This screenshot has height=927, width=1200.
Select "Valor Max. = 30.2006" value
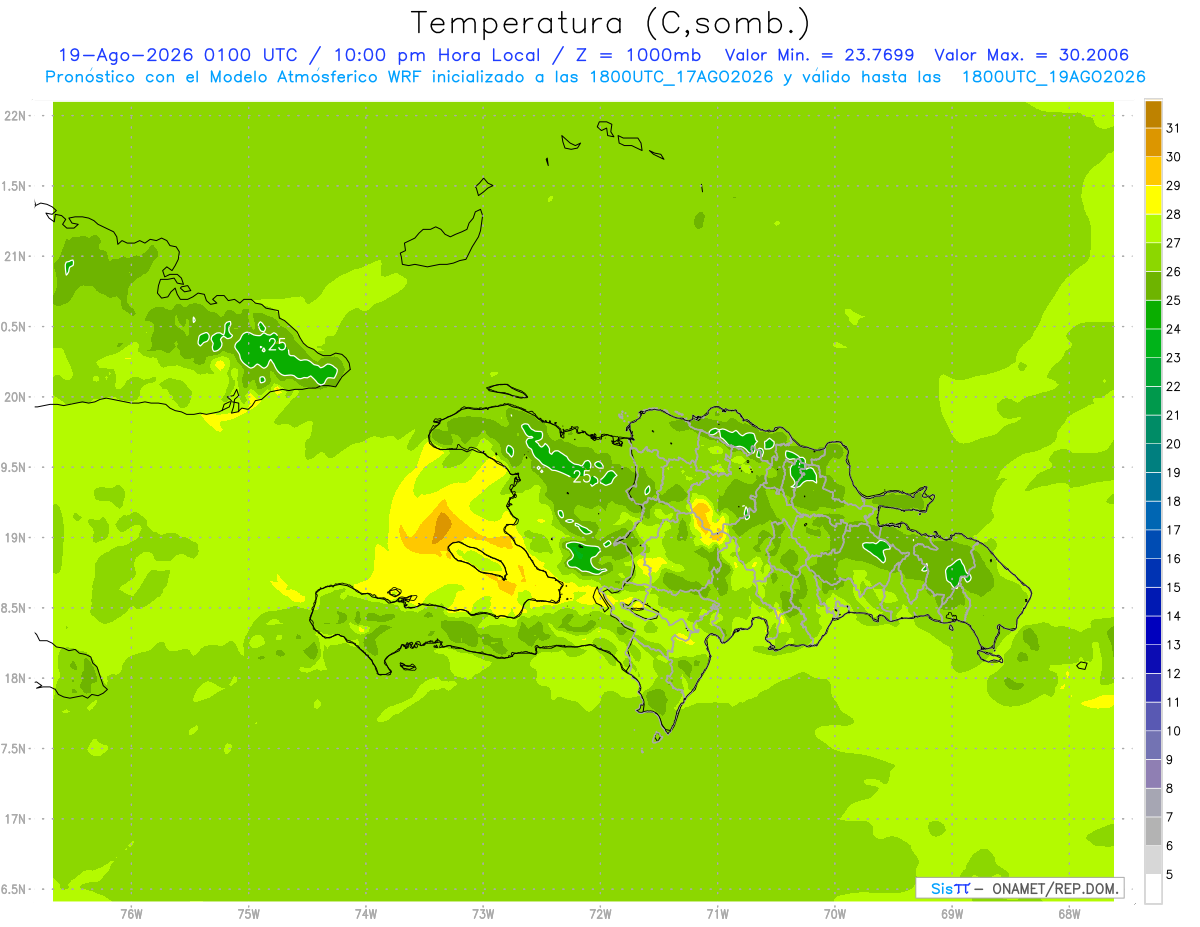(x=1031, y=55)
